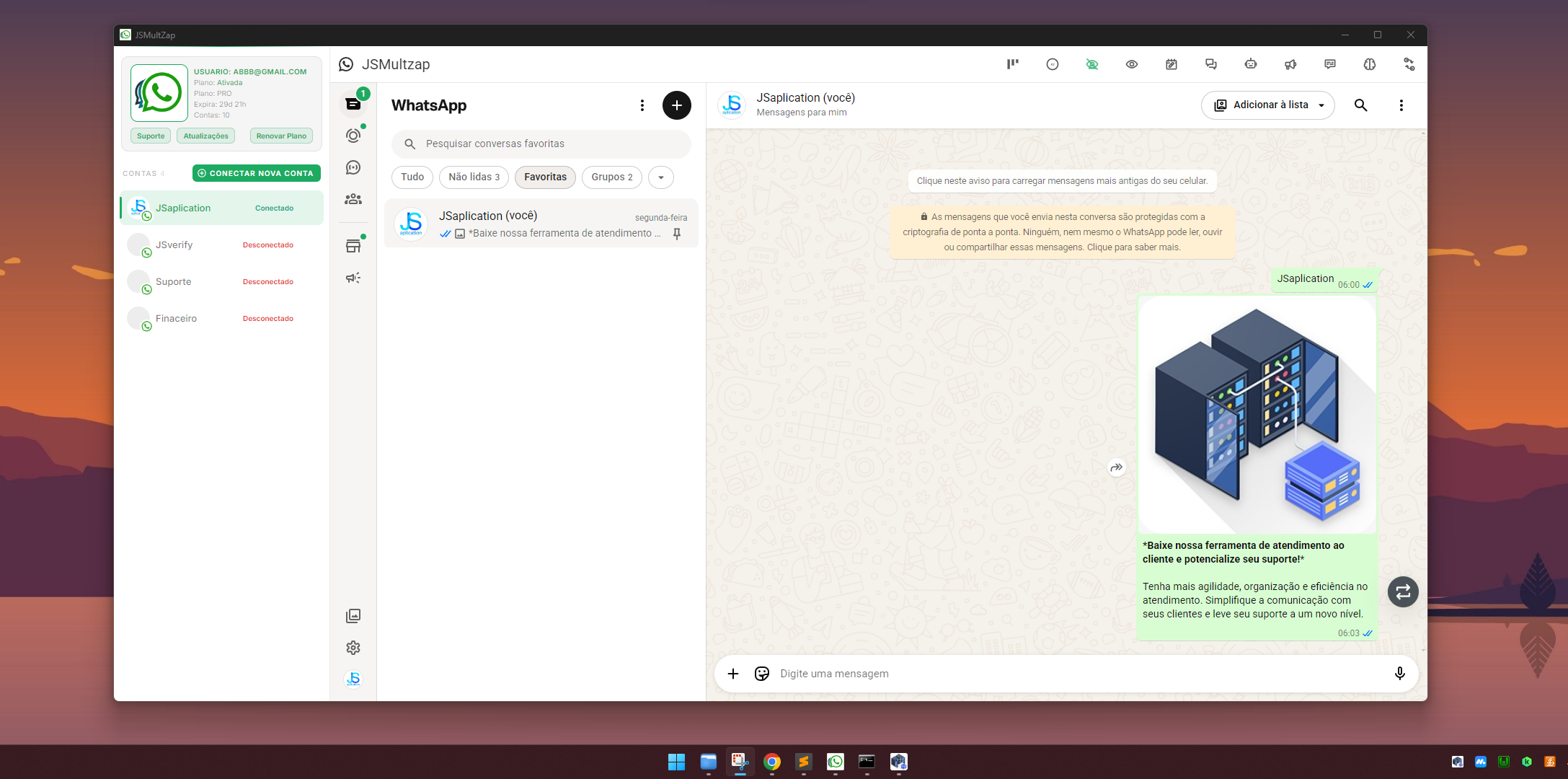Open the Communities people icon in sidebar

pyautogui.click(x=353, y=199)
